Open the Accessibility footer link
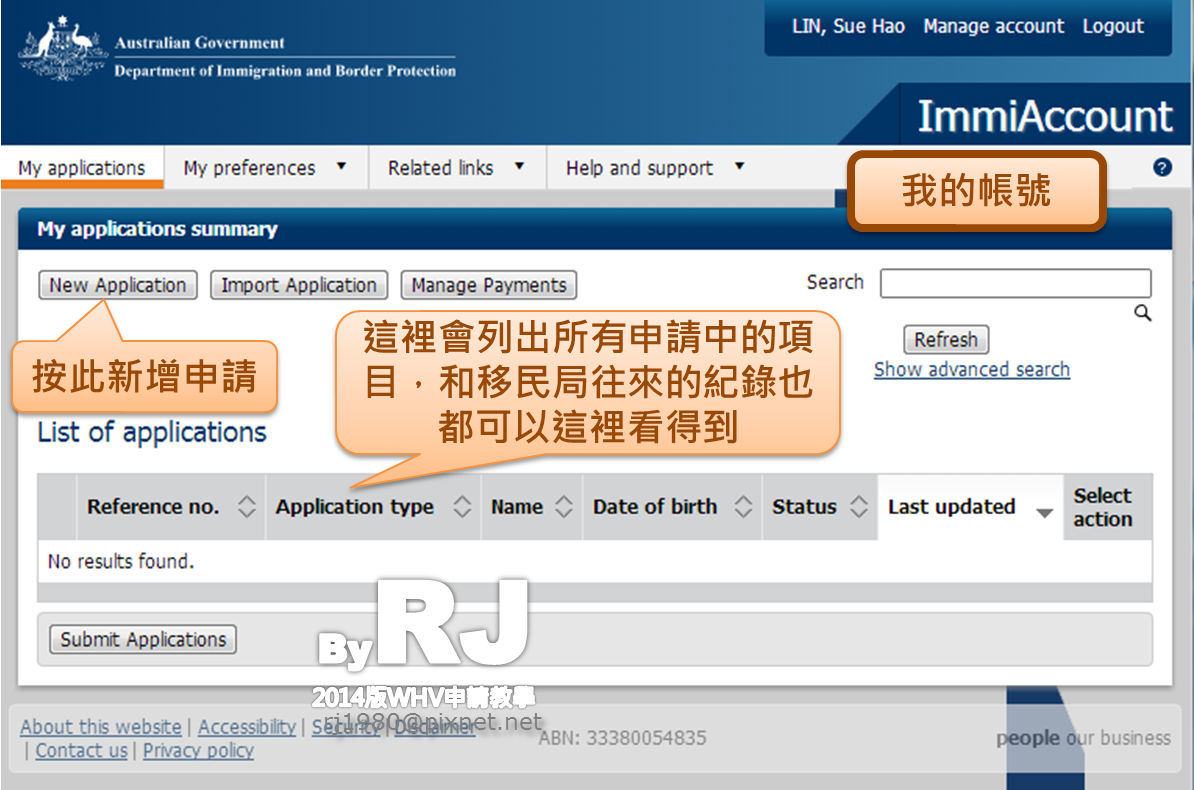The height and width of the screenshot is (790, 1194). coord(247,727)
